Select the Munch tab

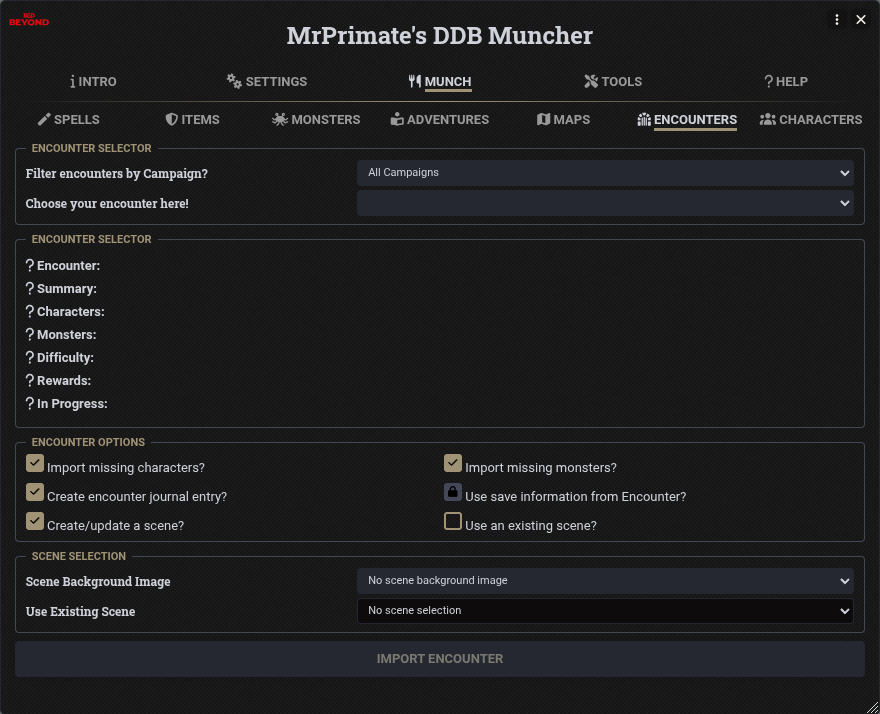coord(439,82)
